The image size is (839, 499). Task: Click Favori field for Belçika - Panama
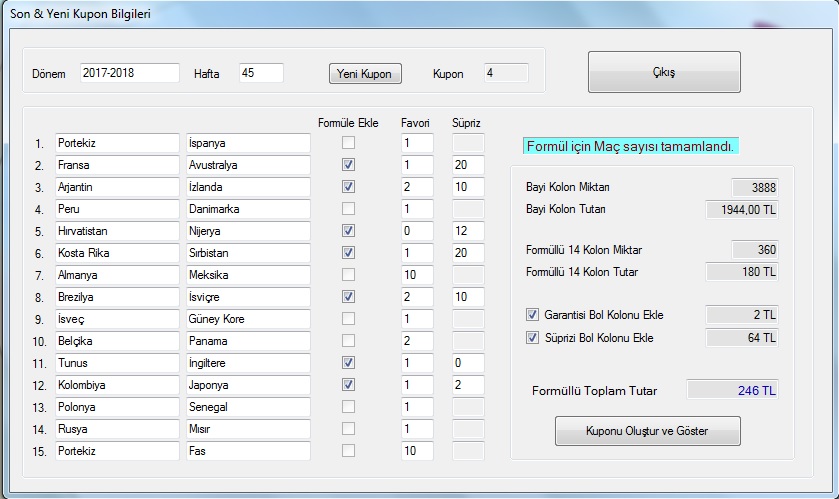coord(417,341)
